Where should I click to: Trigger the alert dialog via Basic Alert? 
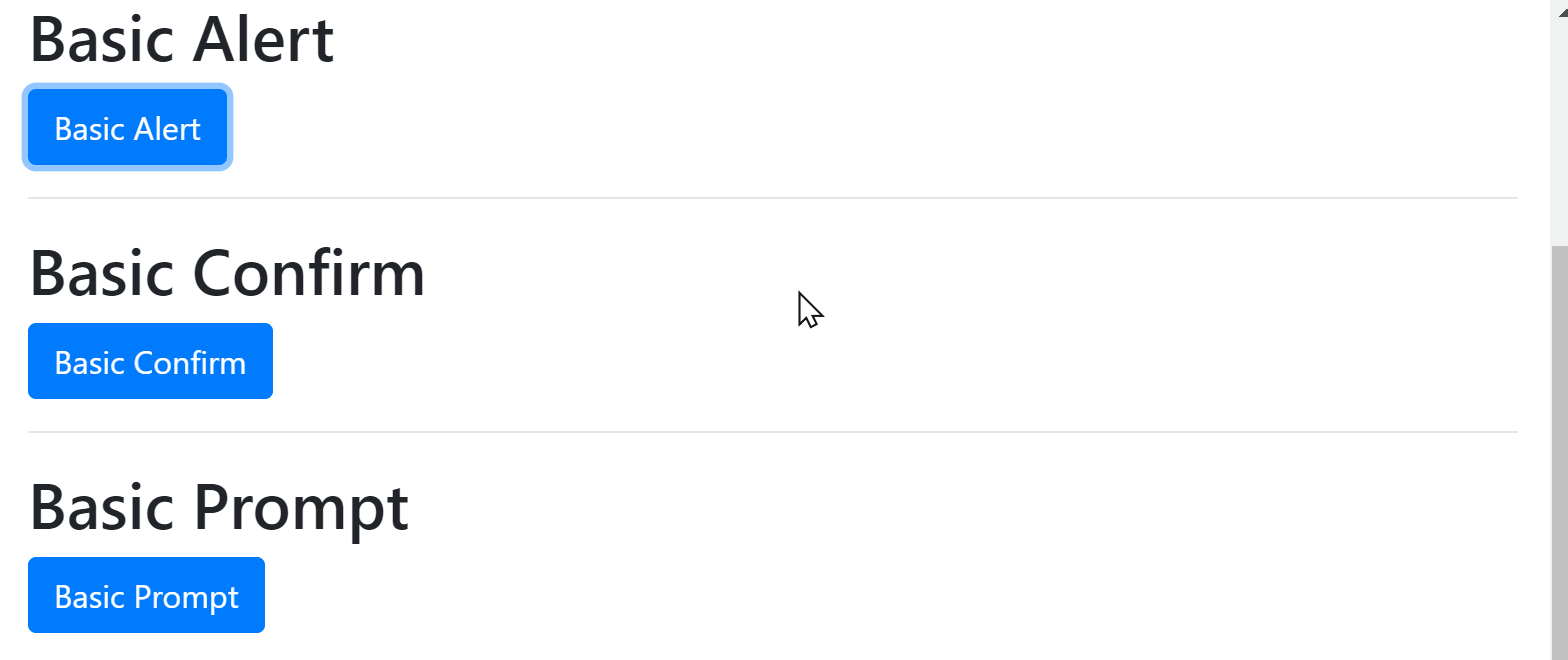[x=127, y=127]
